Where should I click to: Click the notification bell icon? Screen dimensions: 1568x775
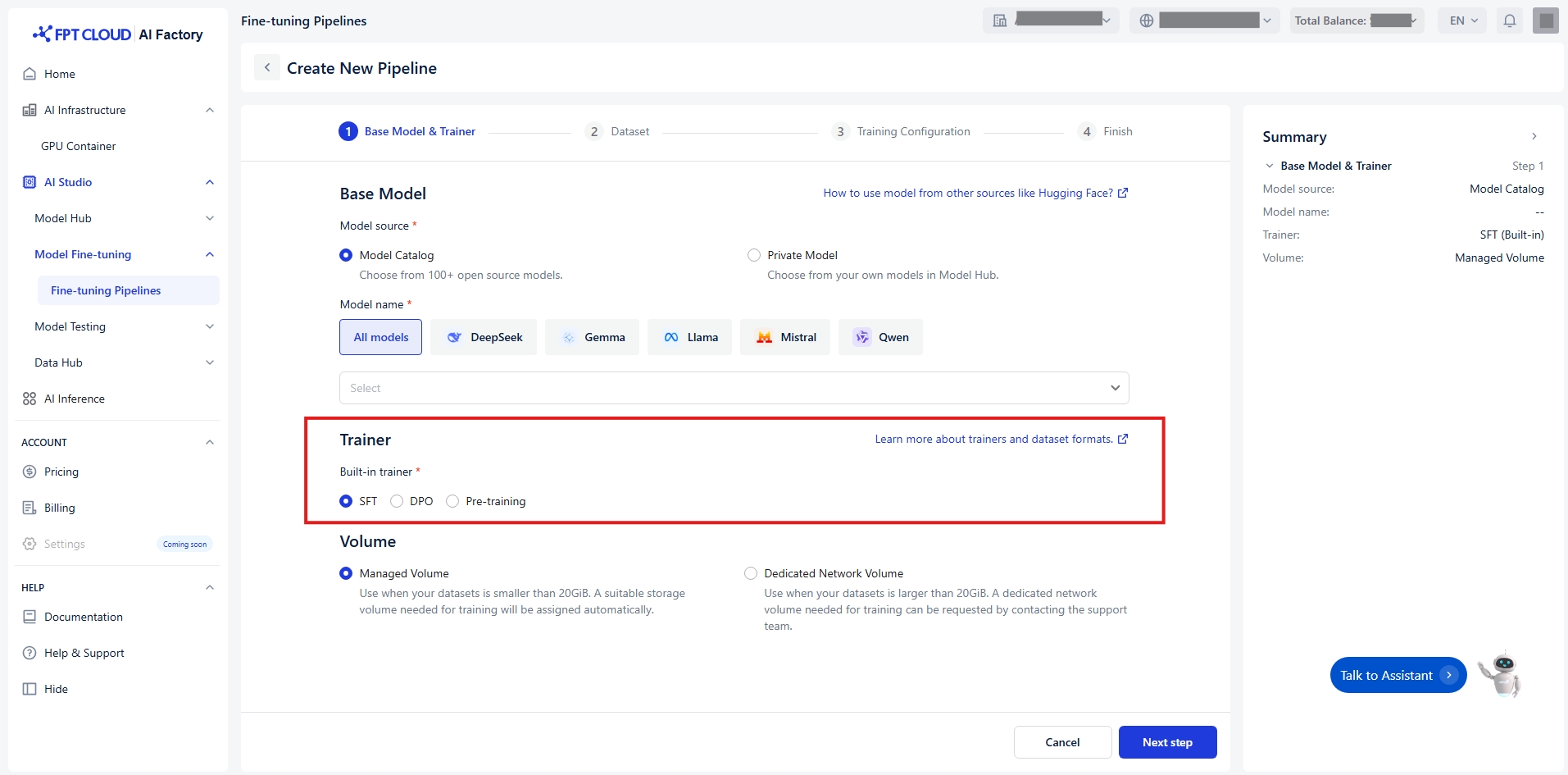point(1509,21)
